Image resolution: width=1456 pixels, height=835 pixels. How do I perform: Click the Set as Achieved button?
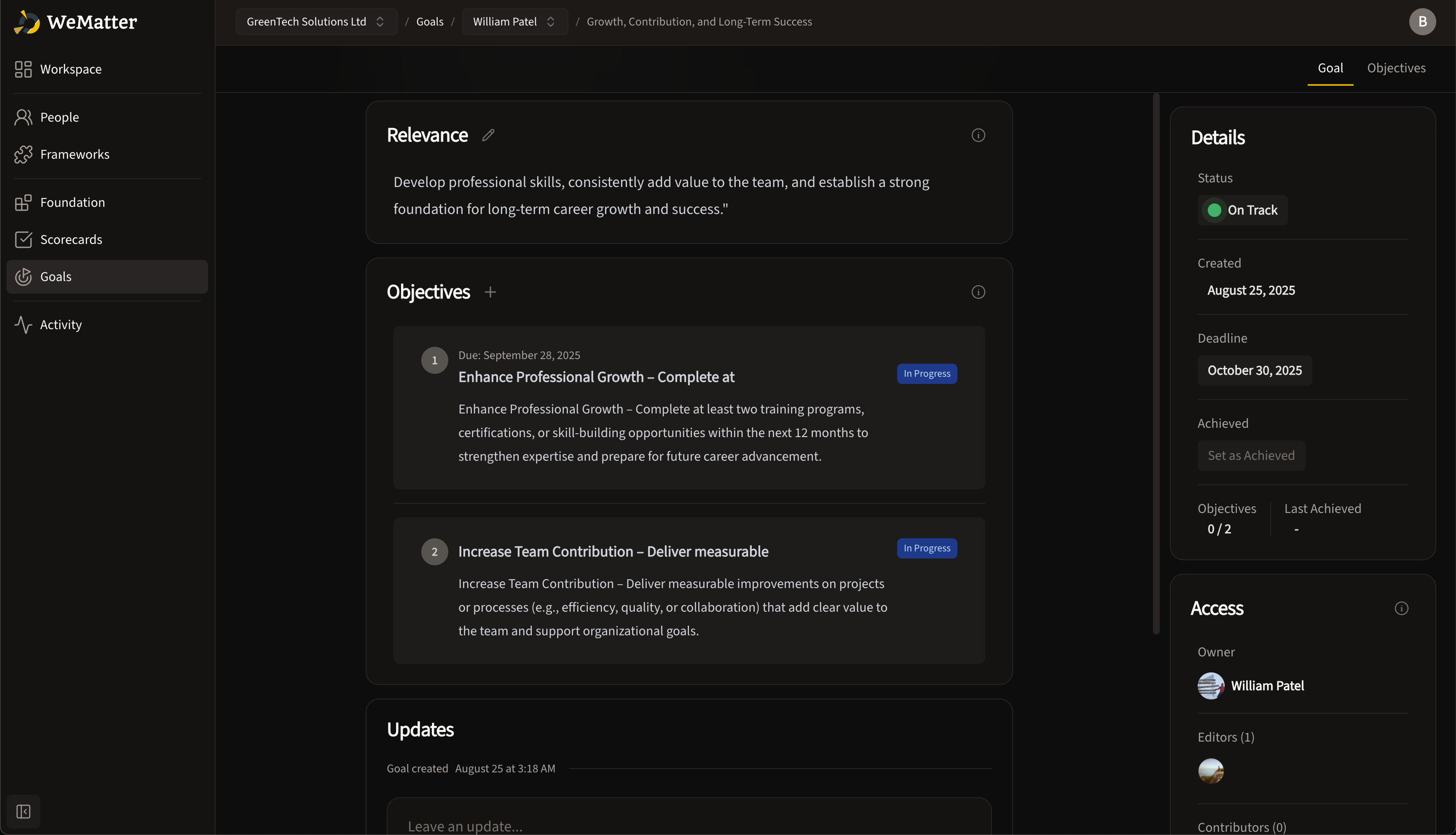(1251, 455)
